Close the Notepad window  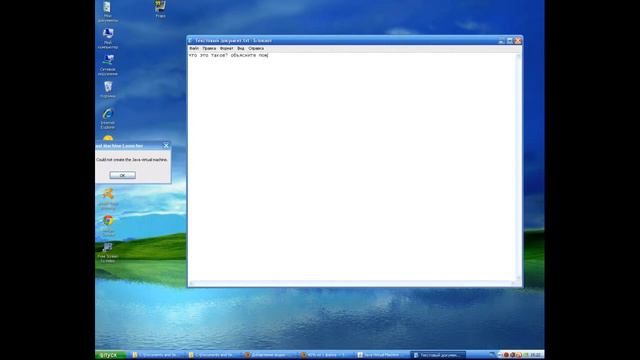[518, 41]
